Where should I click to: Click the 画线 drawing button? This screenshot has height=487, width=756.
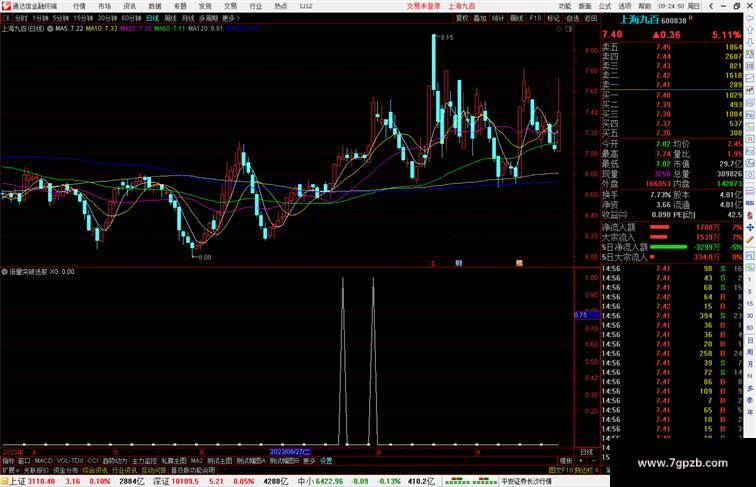click(x=516, y=18)
